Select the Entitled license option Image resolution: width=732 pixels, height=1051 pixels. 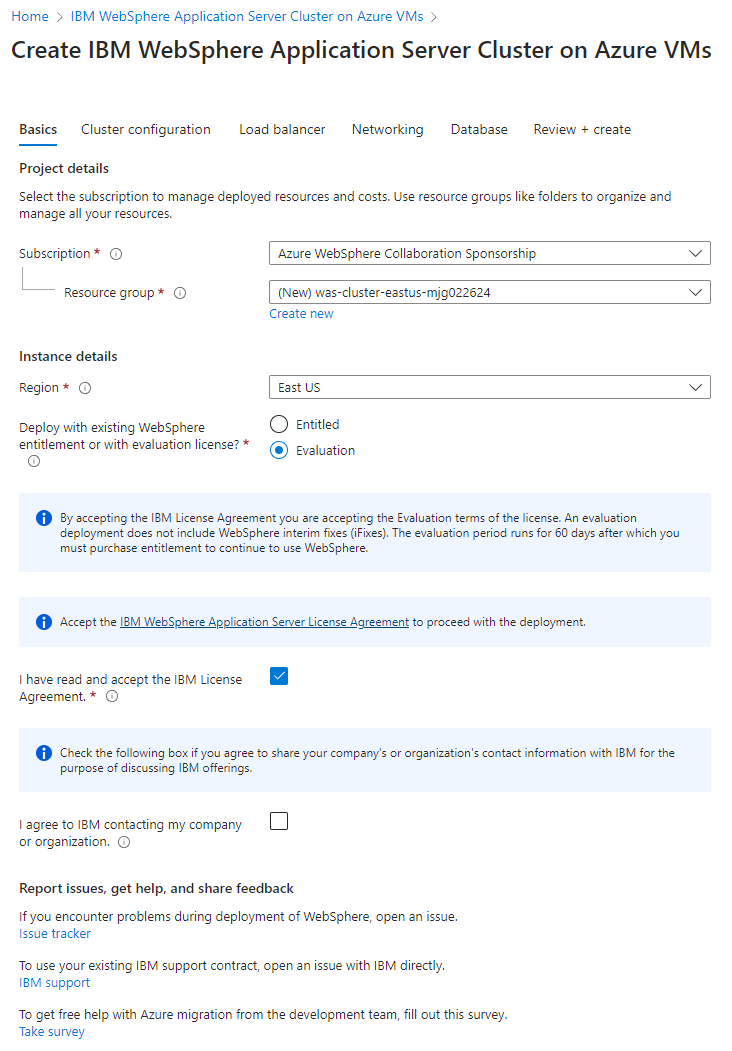pyautogui.click(x=279, y=424)
